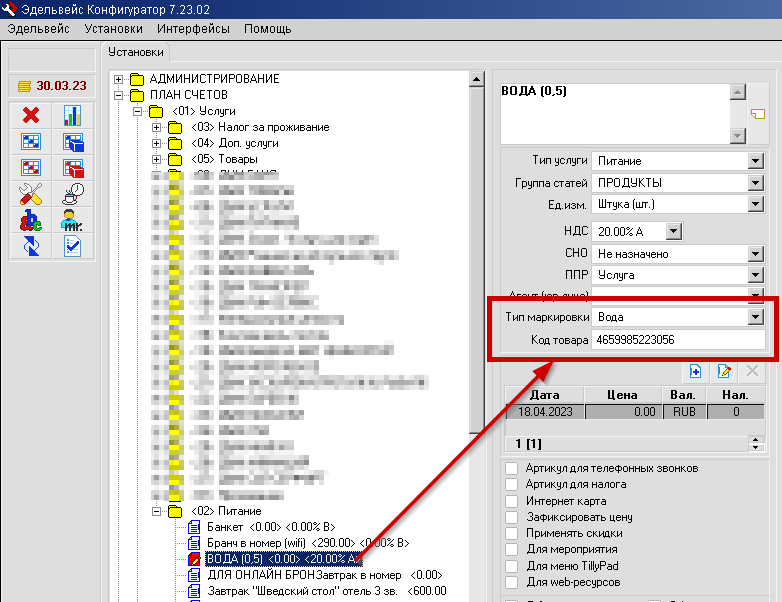782x602 pixels.
Task: Click the wrench and screwdriver settings icon
Action: tap(30, 194)
